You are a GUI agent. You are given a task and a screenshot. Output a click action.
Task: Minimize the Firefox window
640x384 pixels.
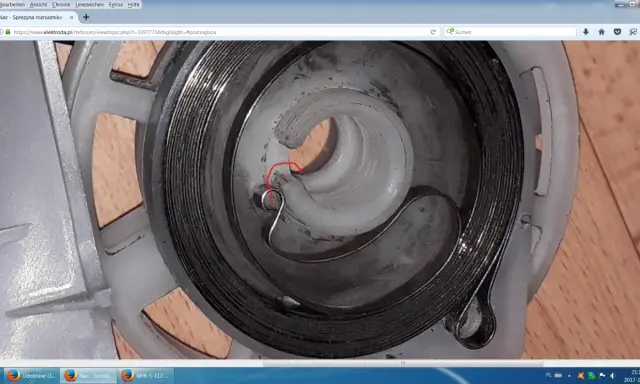click(621, 4)
